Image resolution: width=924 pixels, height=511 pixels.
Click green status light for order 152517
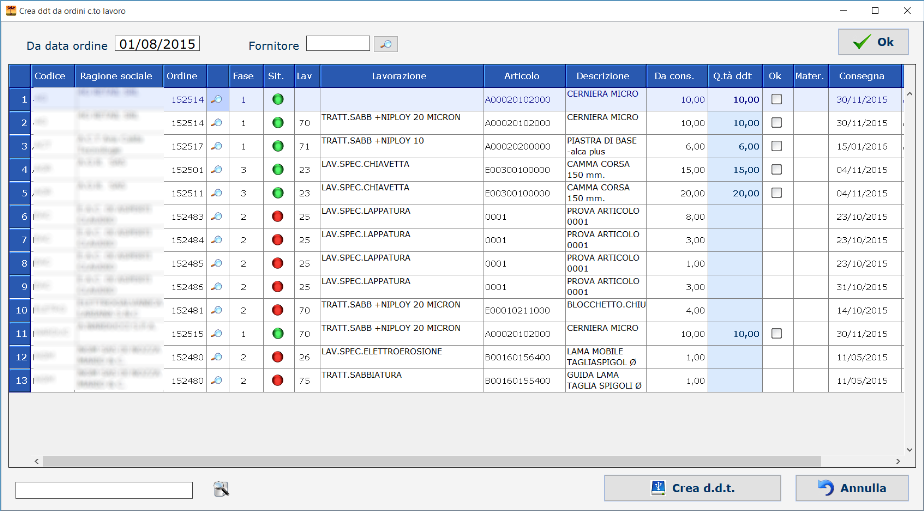coord(278,146)
